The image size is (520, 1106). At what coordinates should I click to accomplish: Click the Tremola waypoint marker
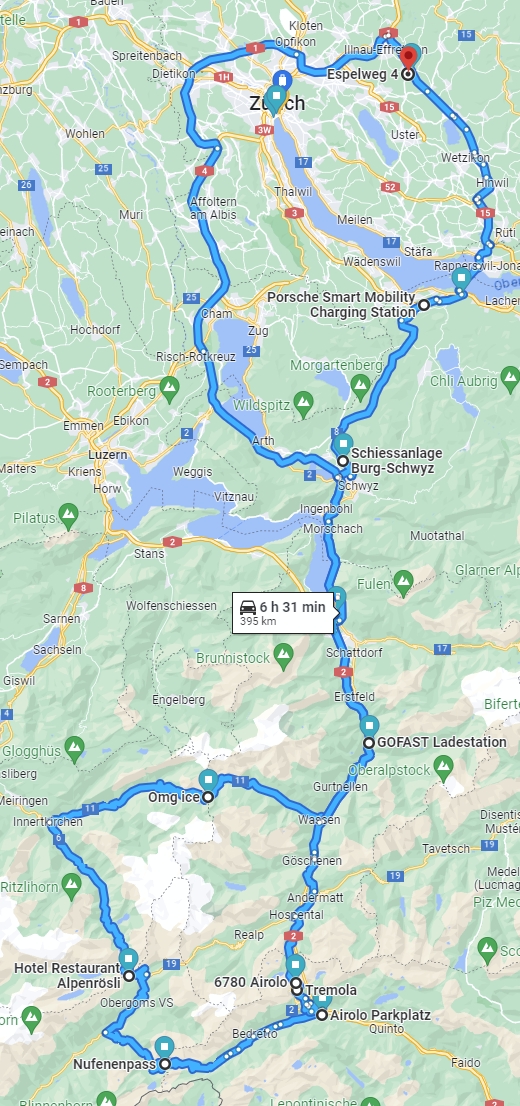[297, 991]
